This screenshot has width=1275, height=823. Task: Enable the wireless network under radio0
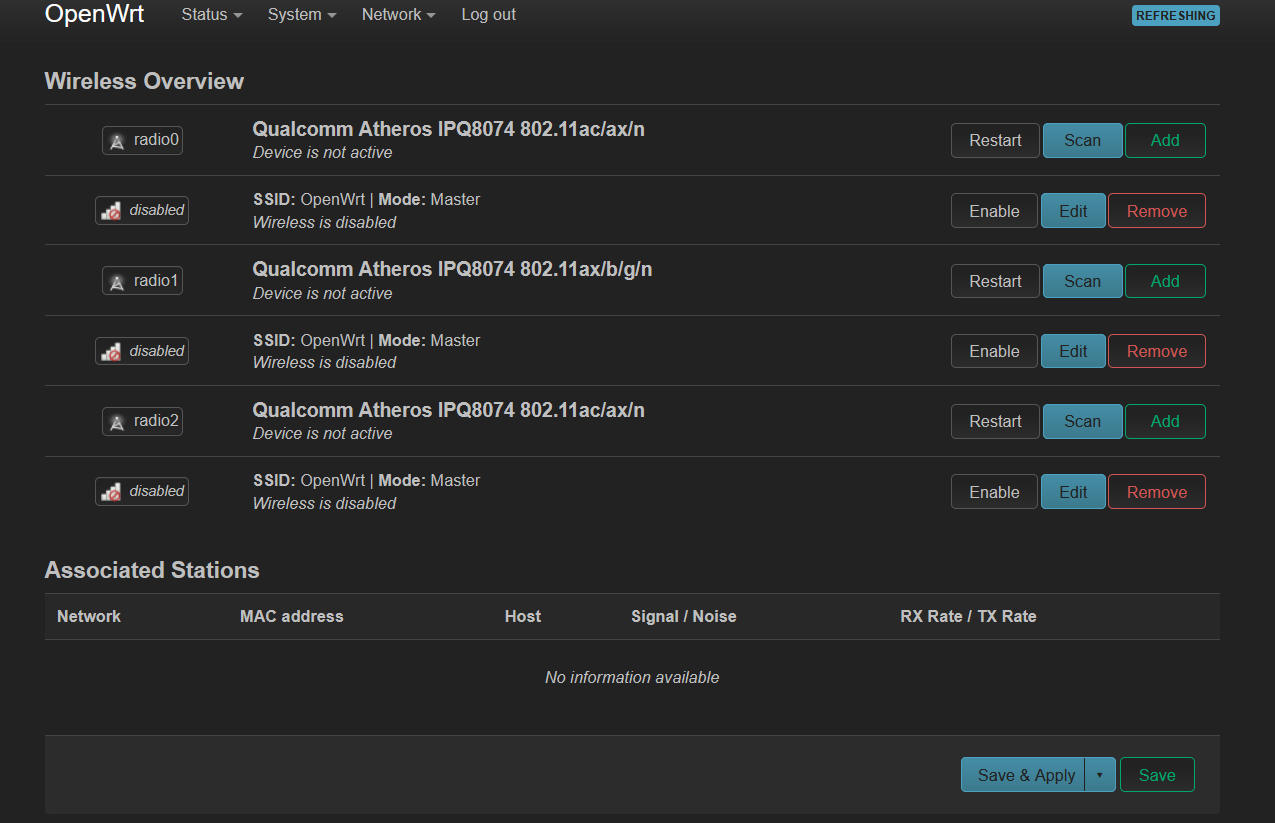(x=994, y=211)
